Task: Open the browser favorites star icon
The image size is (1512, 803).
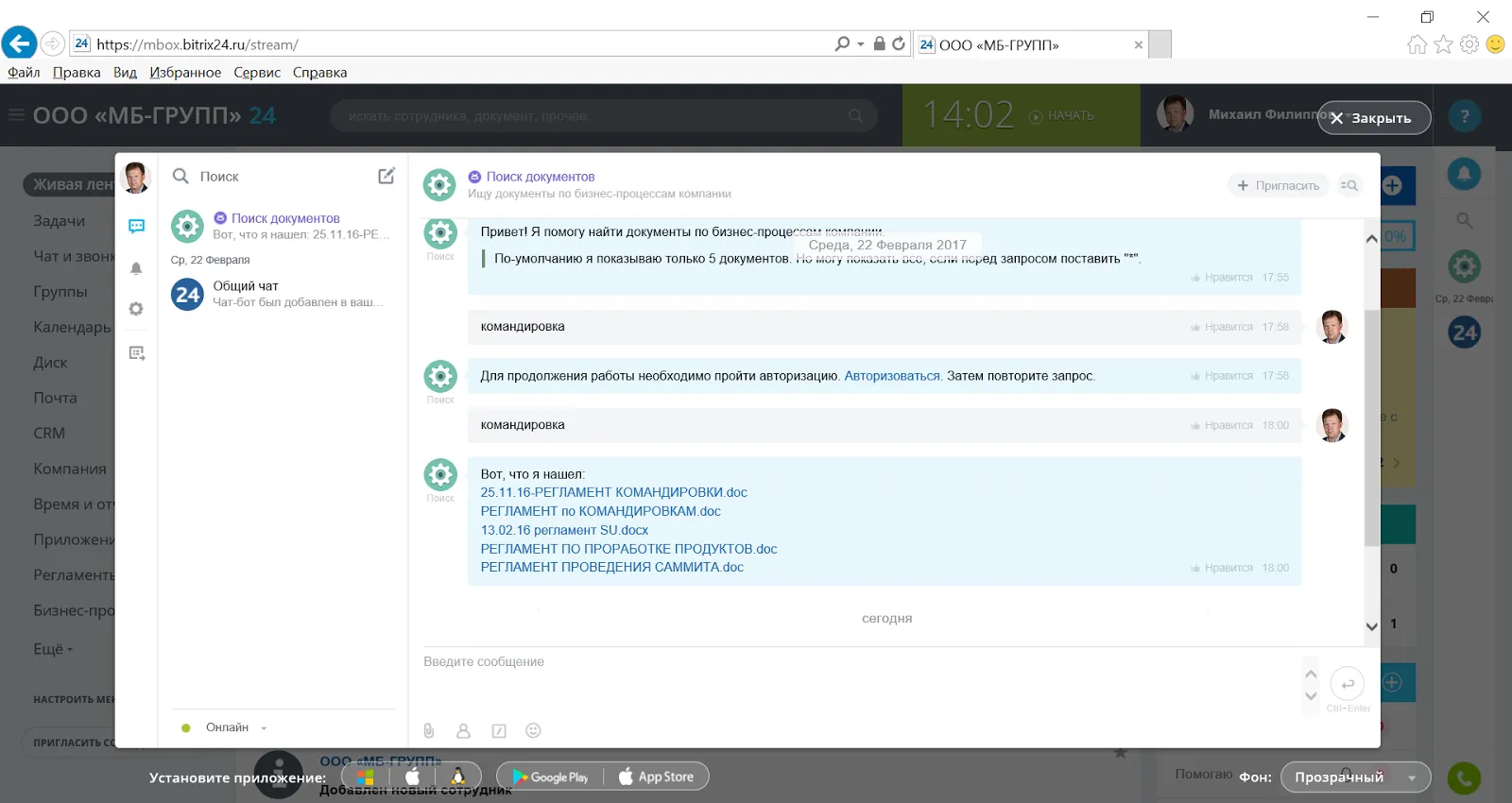Action: 1443,44
